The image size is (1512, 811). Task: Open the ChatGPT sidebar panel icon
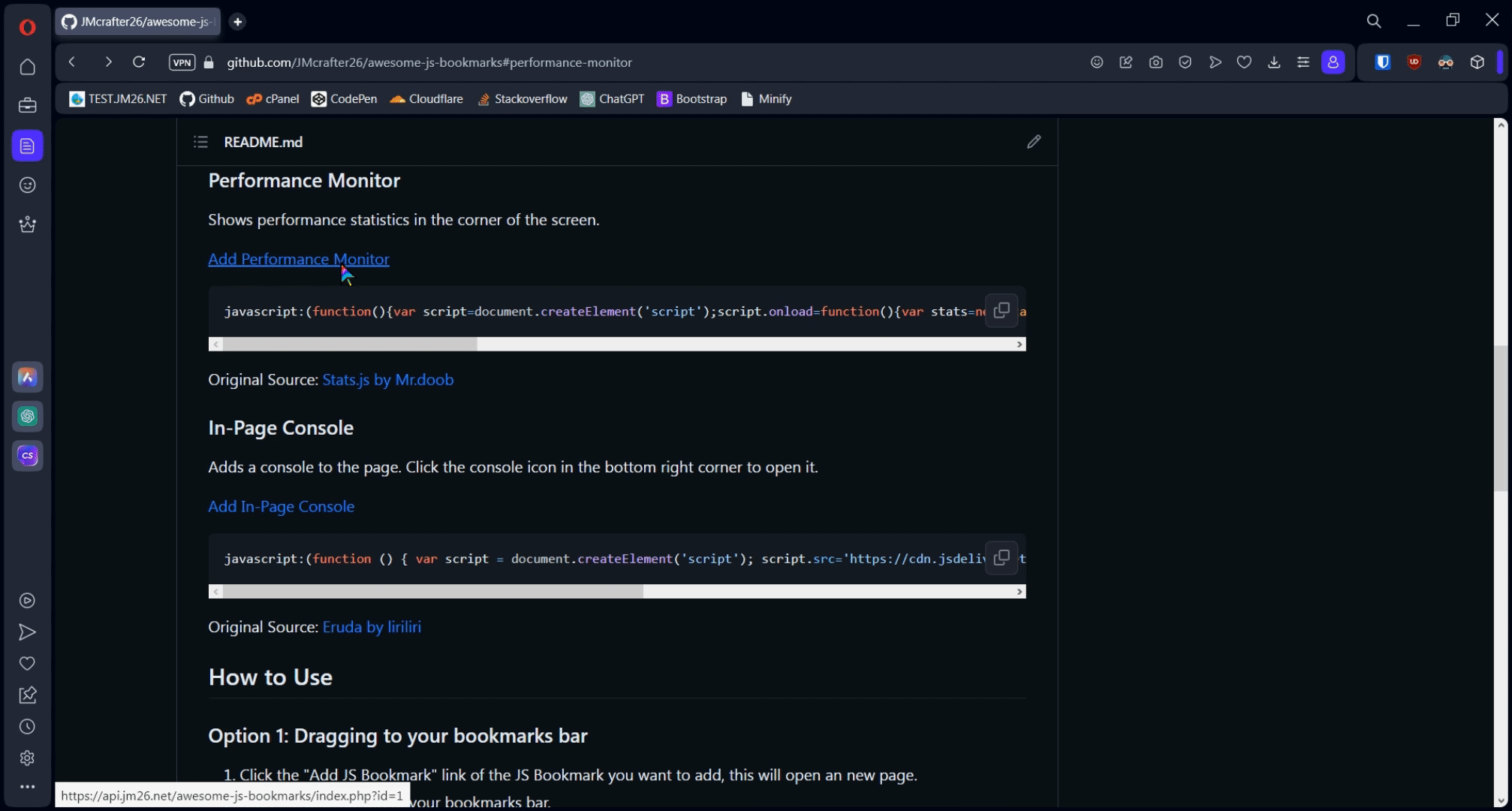(28, 416)
